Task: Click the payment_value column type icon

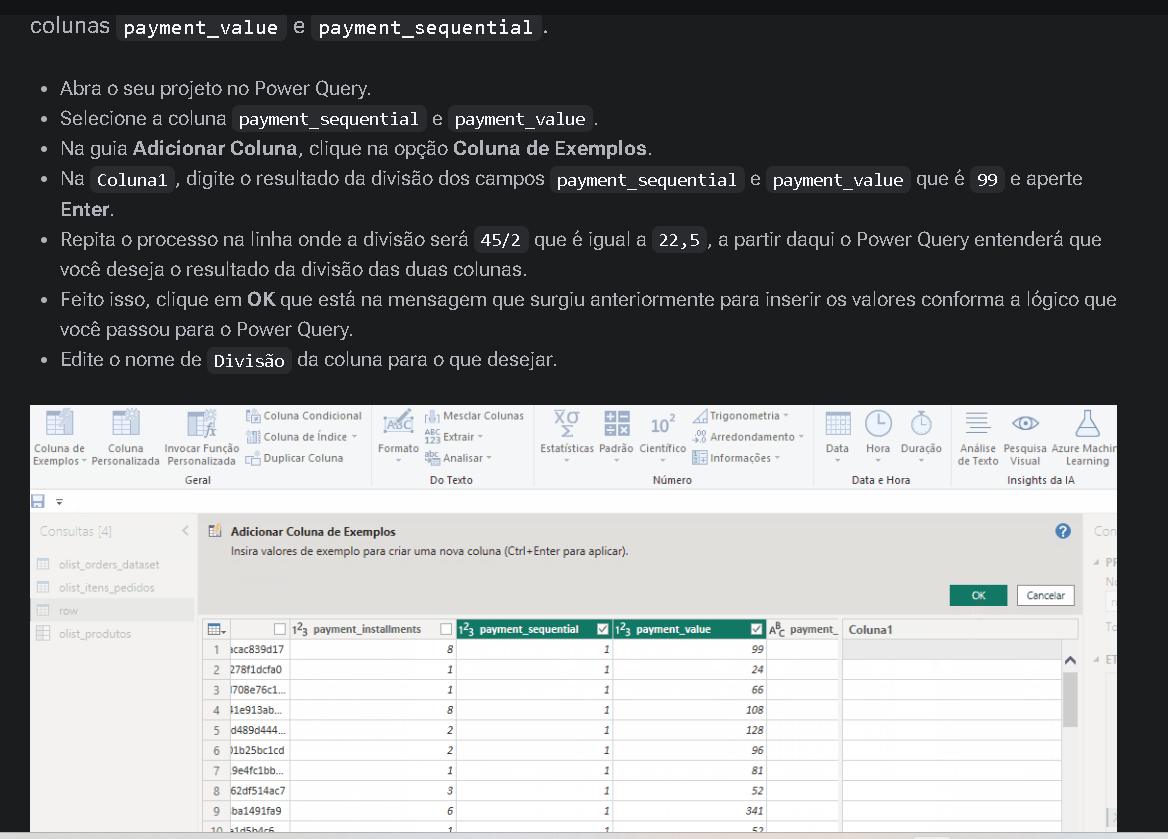Action: pyautogui.click(x=623, y=630)
